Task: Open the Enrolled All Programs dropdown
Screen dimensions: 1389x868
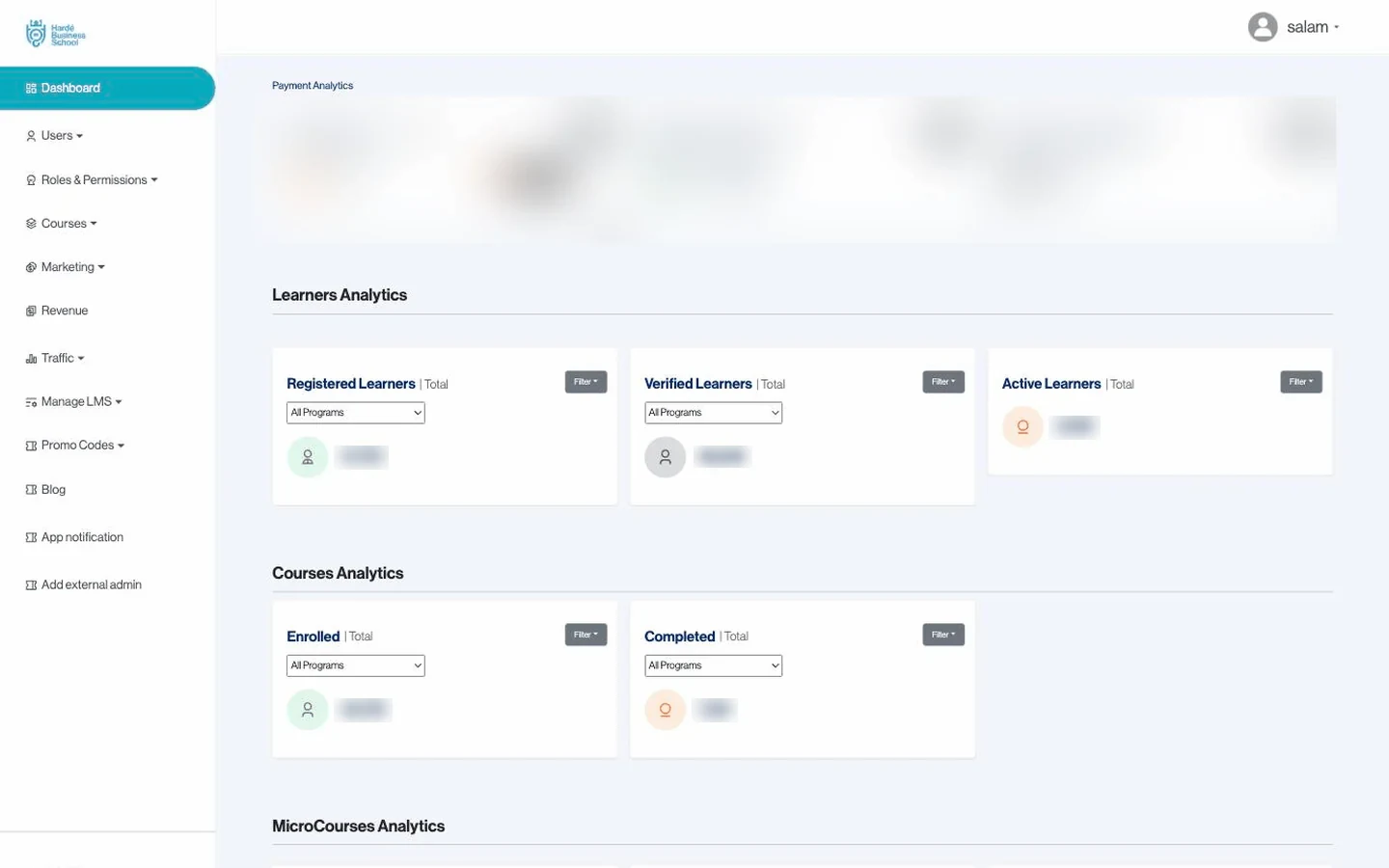Action: [x=356, y=665]
